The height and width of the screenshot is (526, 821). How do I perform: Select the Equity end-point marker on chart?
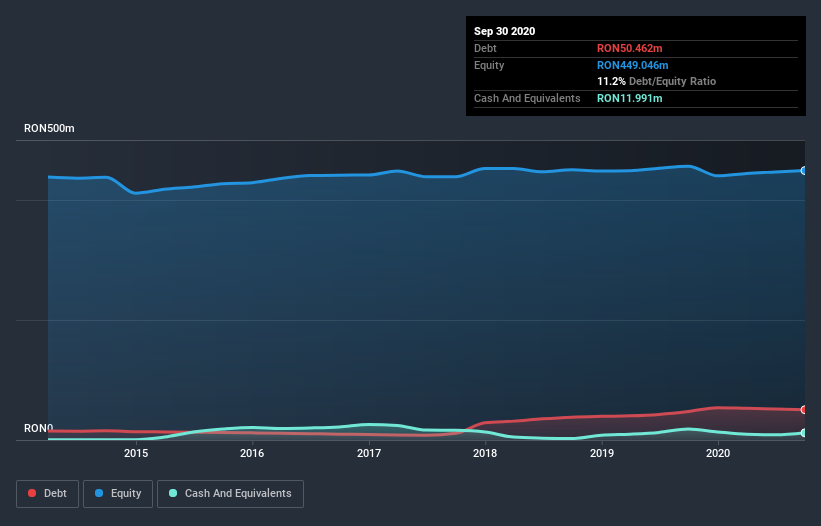(x=804, y=171)
